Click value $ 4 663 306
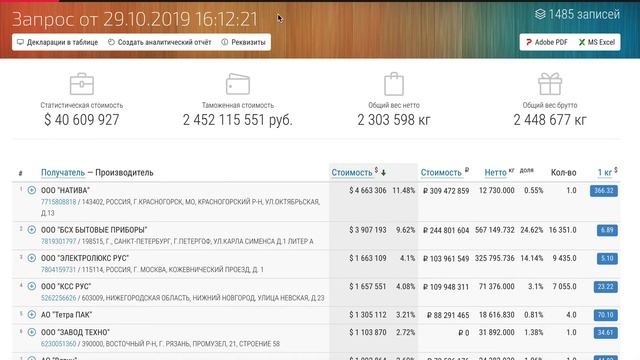The width and height of the screenshot is (640, 360). pyautogui.click(x=367, y=191)
